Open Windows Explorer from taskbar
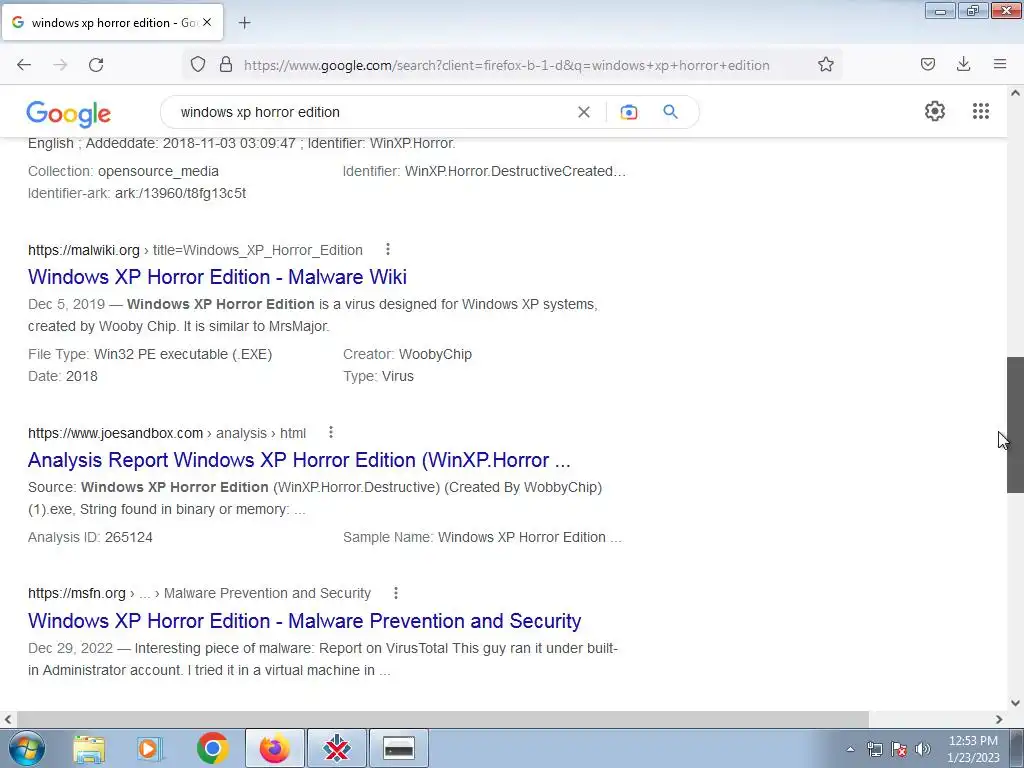 [x=89, y=748]
